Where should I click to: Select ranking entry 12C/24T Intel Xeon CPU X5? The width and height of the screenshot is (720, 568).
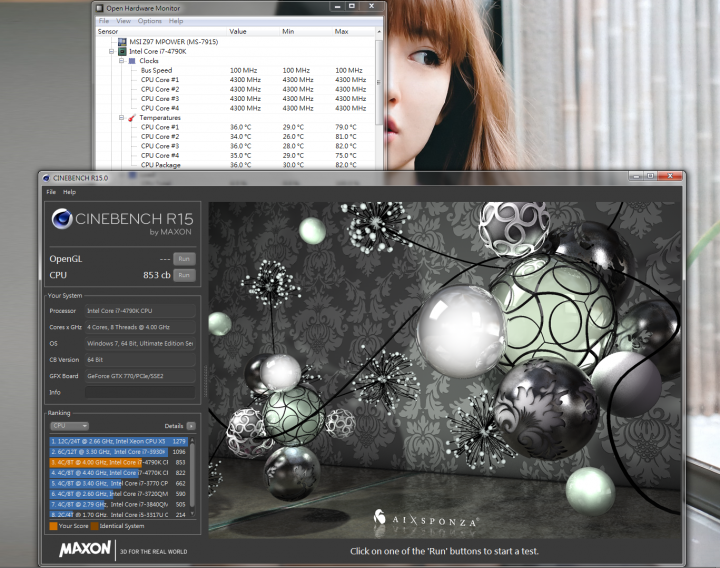(x=118, y=441)
